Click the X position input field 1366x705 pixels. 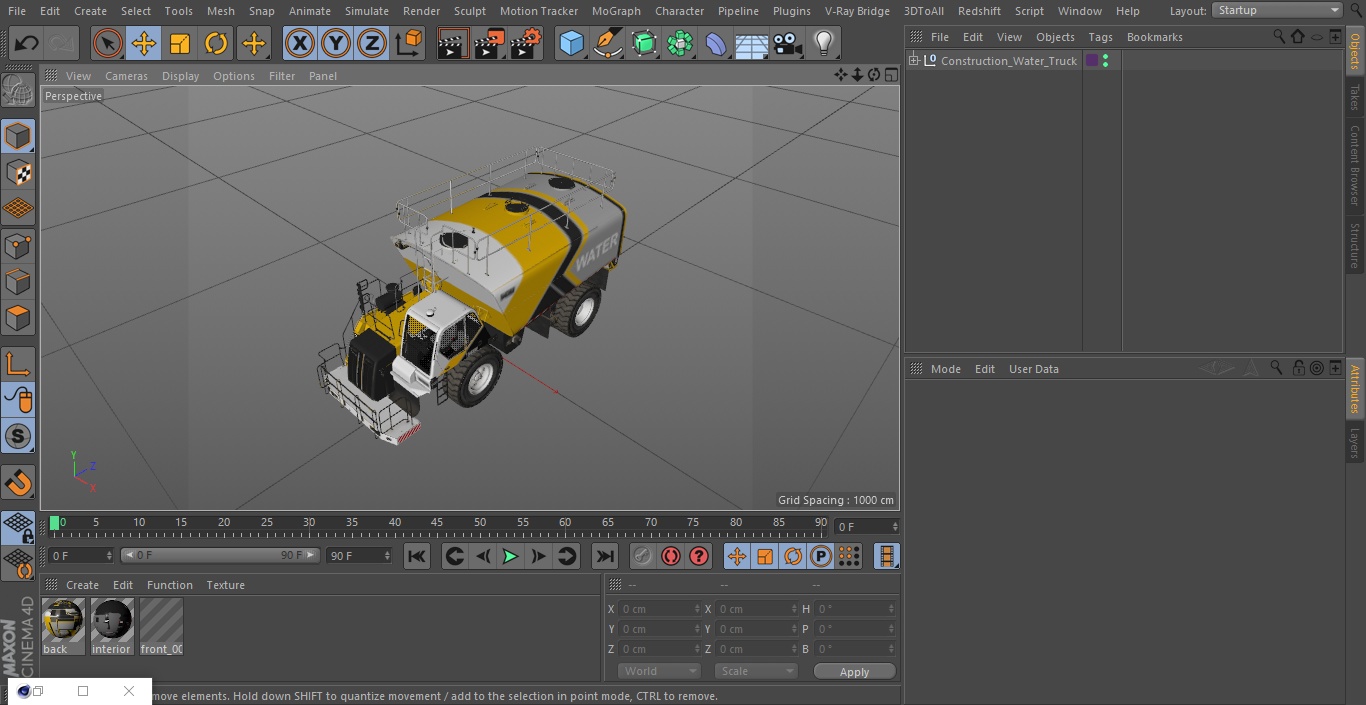pyautogui.click(x=660, y=609)
